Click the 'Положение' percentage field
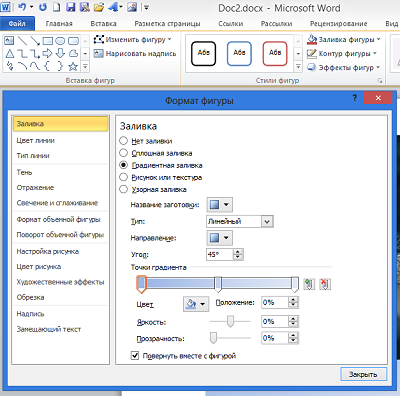Screen dimensions: 400x396 coord(275,303)
